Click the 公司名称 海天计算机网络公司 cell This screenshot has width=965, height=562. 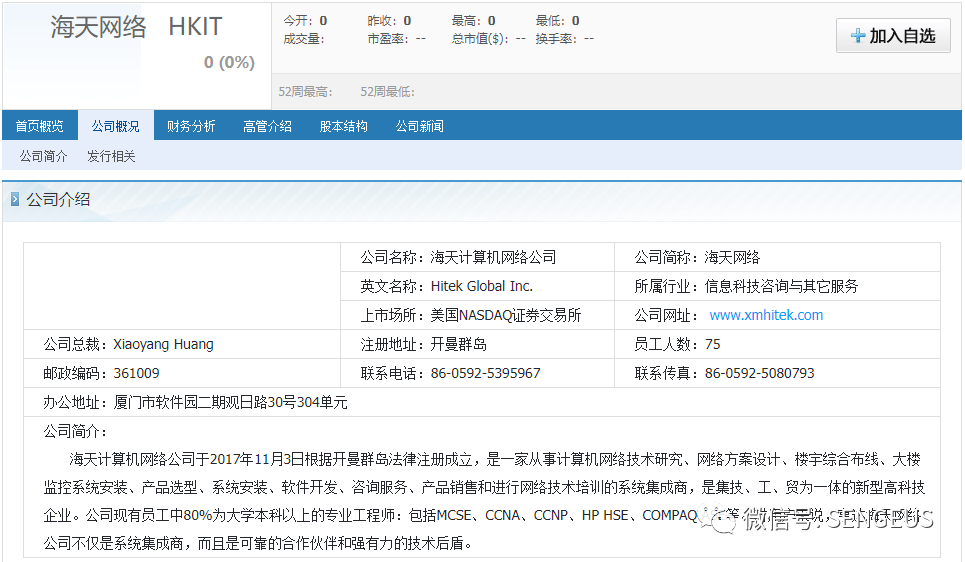click(x=478, y=257)
